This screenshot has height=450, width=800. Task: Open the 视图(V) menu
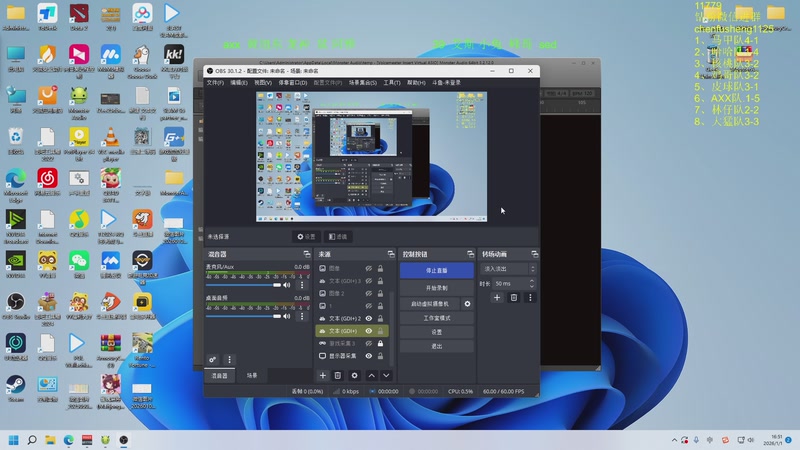(263, 83)
